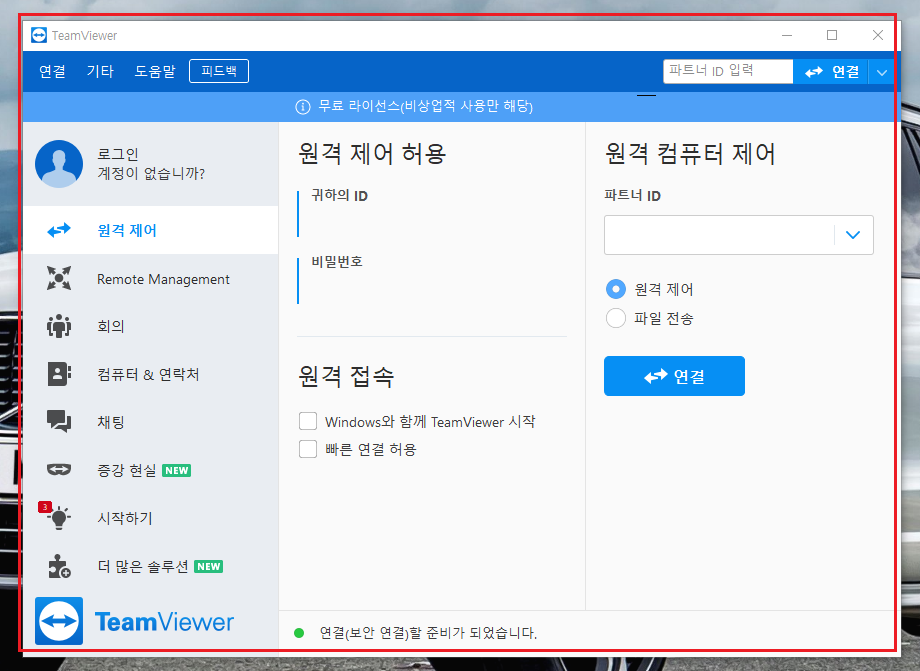
Task: Click the TeamViewer title bar logo icon
Action: coord(39,35)
